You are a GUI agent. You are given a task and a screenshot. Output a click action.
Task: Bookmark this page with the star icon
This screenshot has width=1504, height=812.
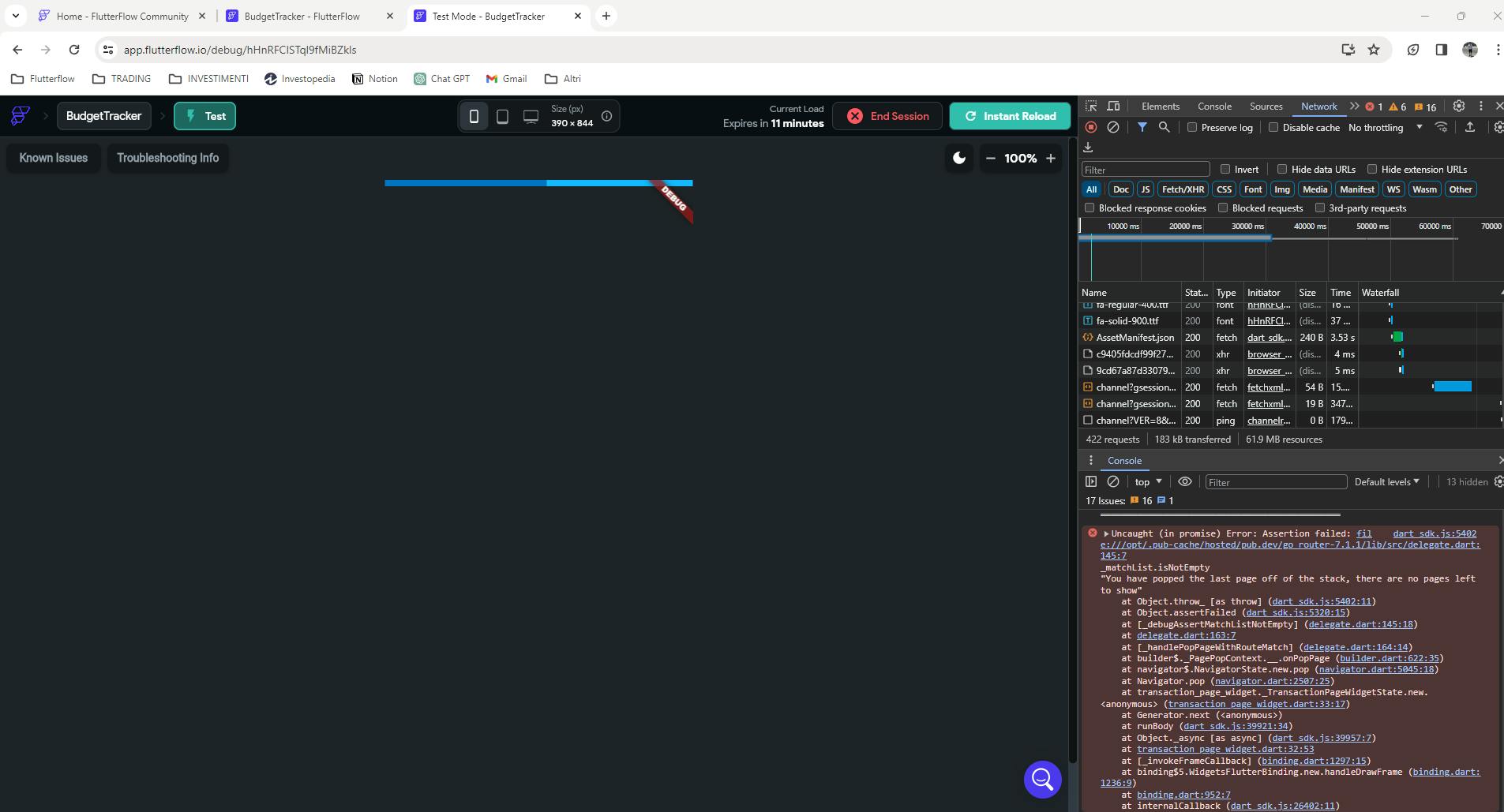[x=1374, y=50]
